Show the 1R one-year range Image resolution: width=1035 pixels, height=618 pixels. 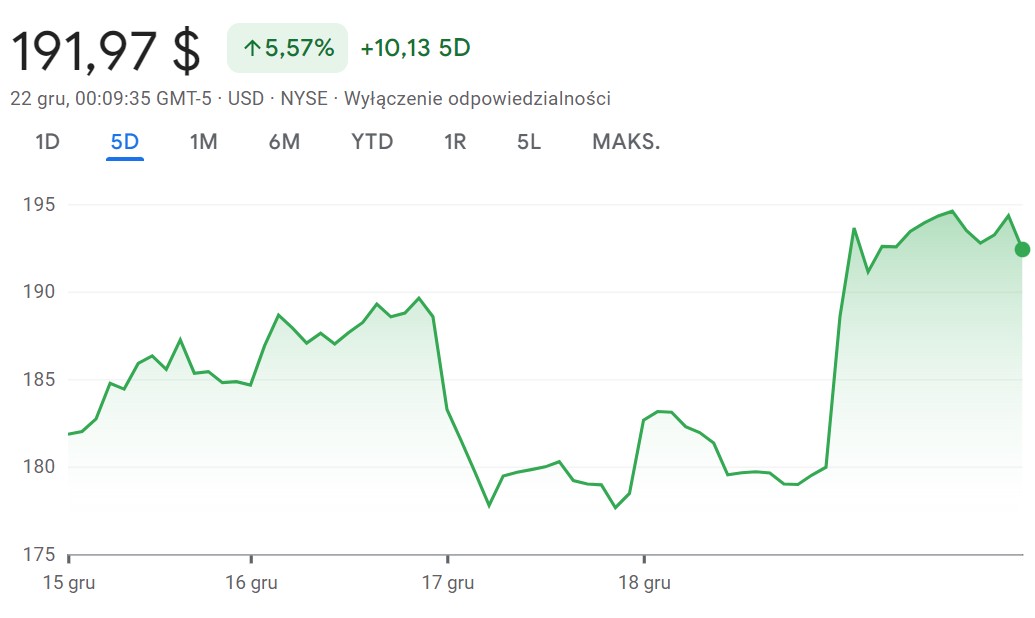pyautogui.click(x=455, y=142)
